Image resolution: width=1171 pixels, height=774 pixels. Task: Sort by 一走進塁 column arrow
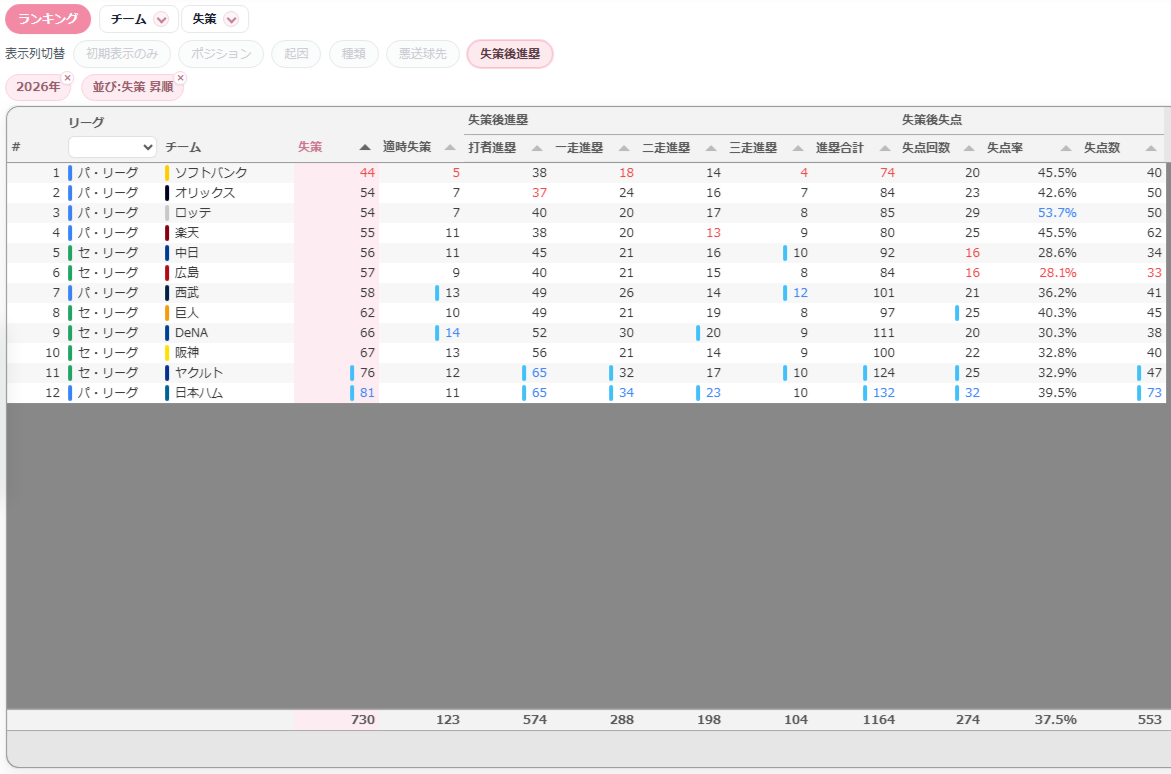click(624, 148)
